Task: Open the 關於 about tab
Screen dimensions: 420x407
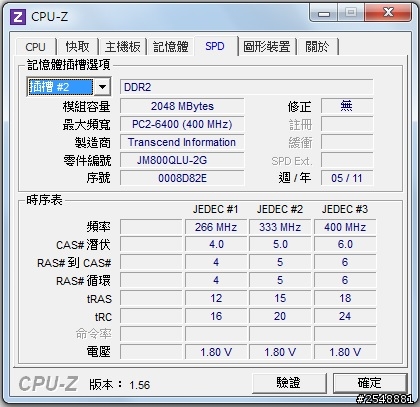Action: [317, 47]
